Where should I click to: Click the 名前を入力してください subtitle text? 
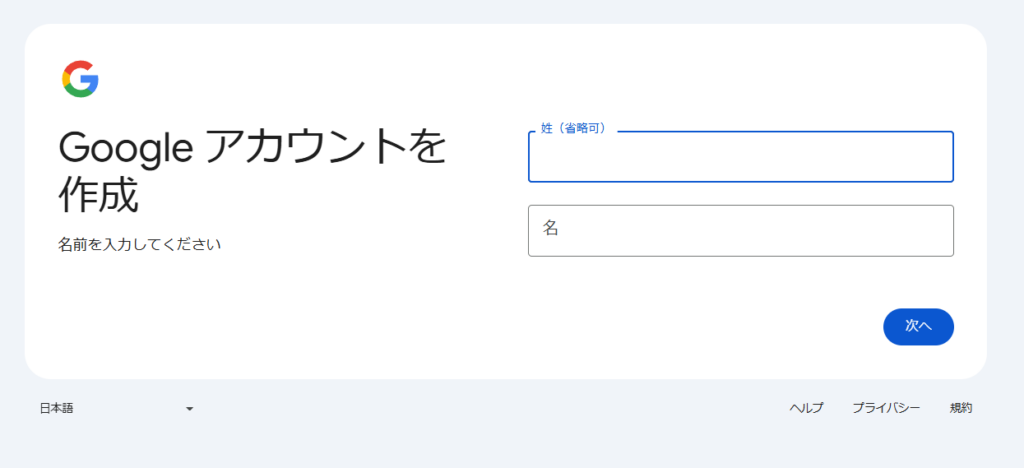point(140,245)
